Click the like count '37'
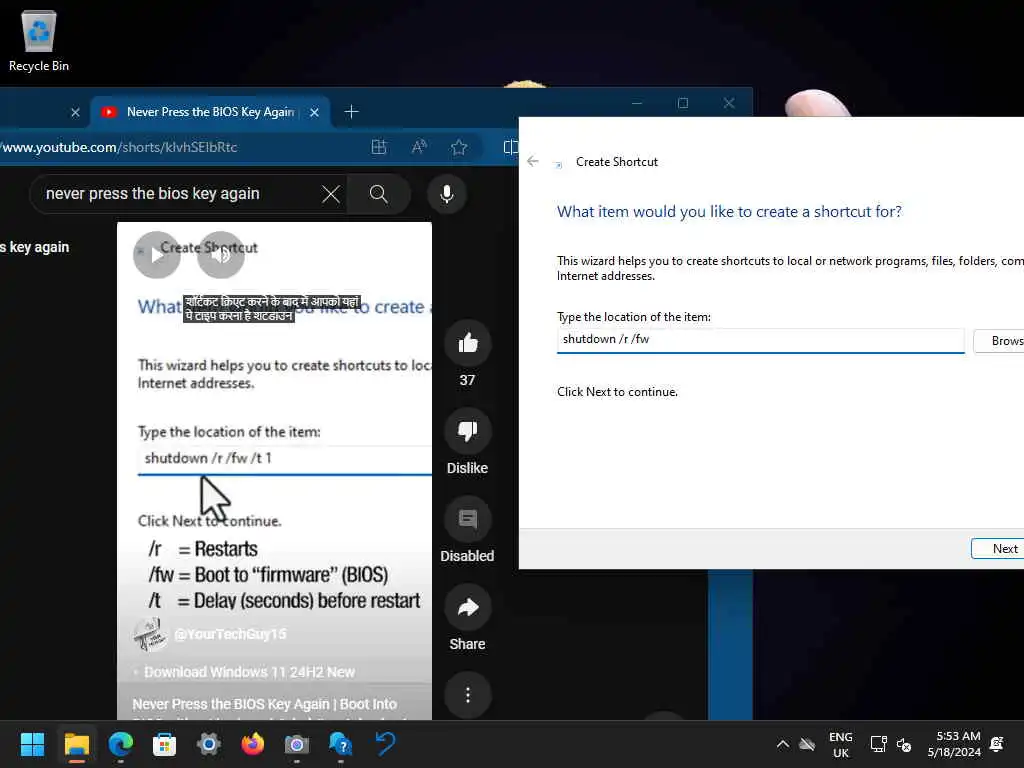This screenshot has width=1024, height=768. tap(467, 380)
